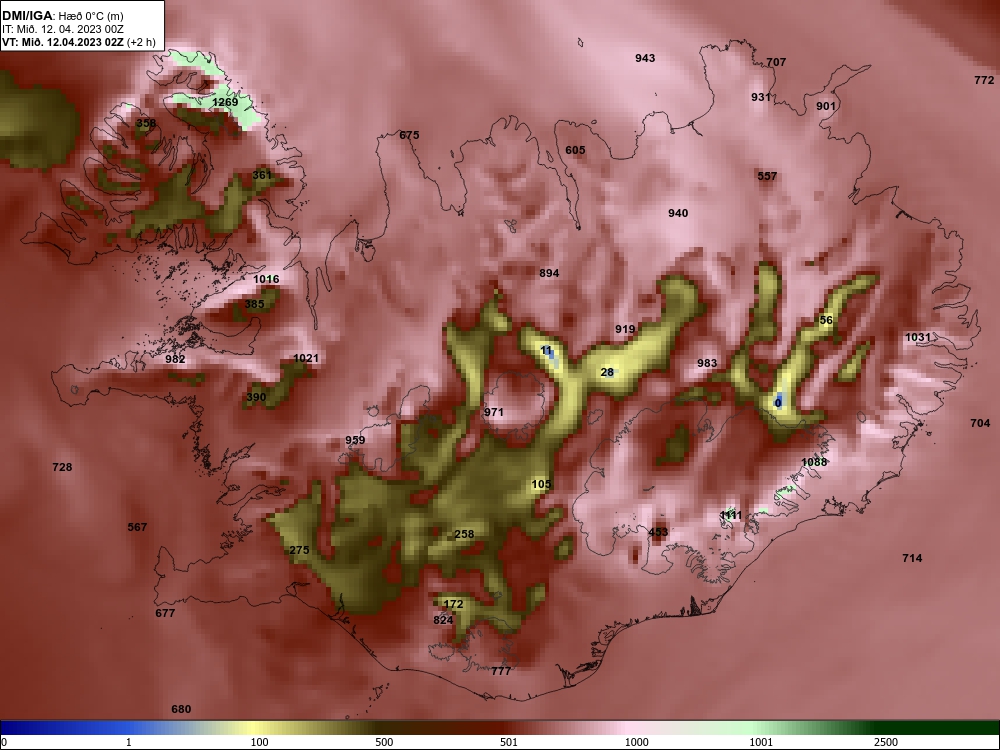This screenshot has width=1000, height=750.
Task: Pick the dark blue end of the color scale
Action: coord(32,728)
